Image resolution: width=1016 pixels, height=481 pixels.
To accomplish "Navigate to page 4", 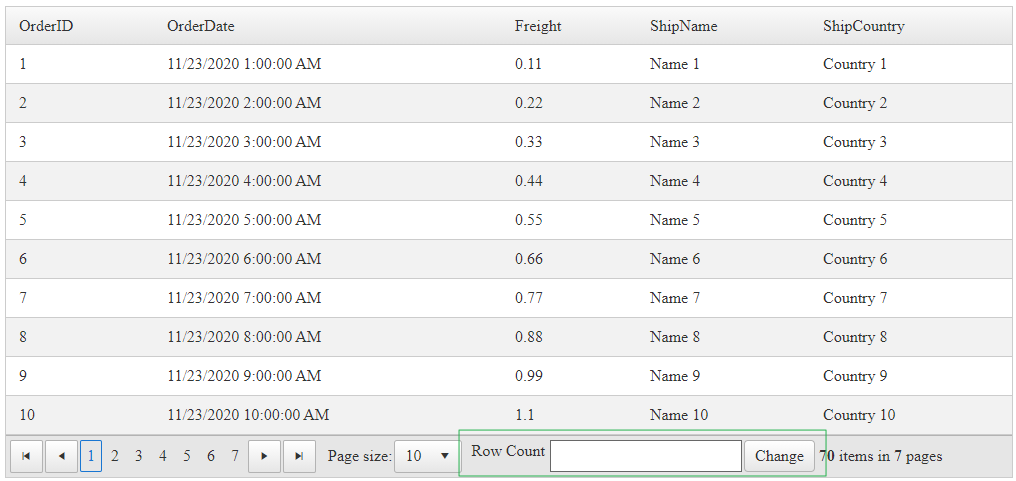I will coord(163,456).
